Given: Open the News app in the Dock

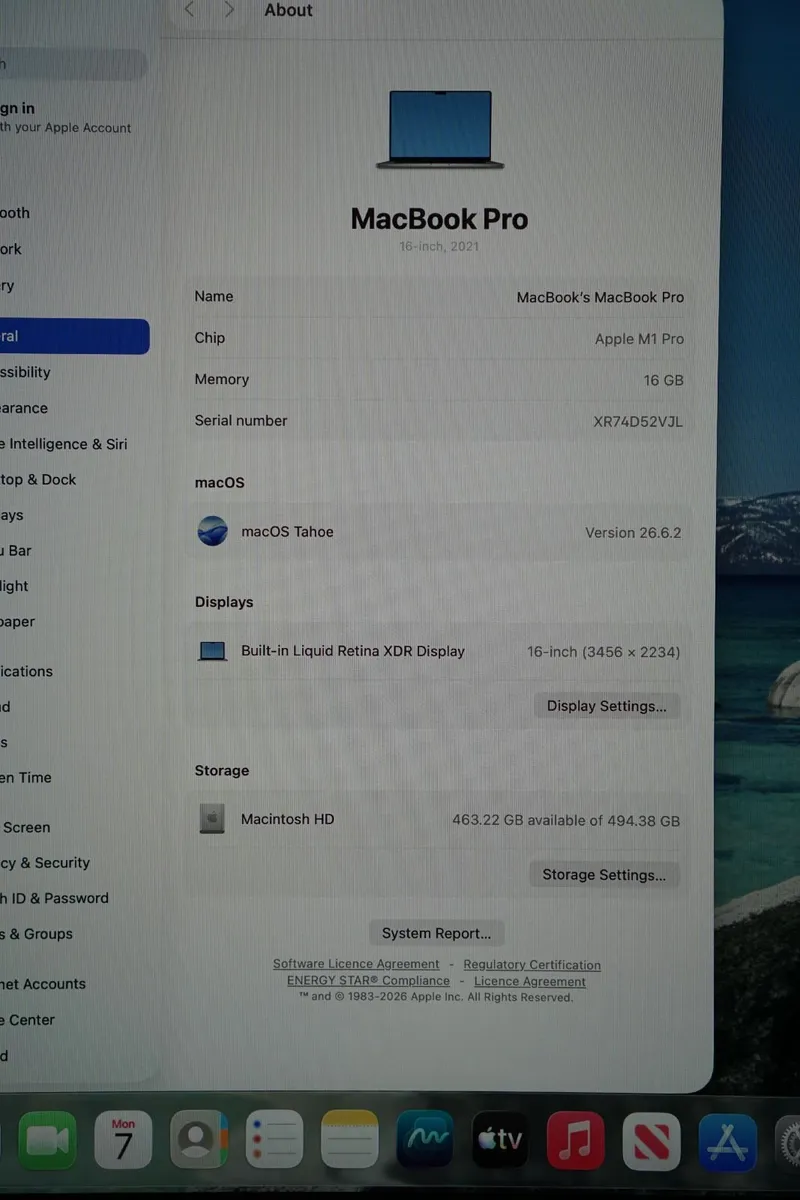Looking at the screenshot, I should (651, 1140).
